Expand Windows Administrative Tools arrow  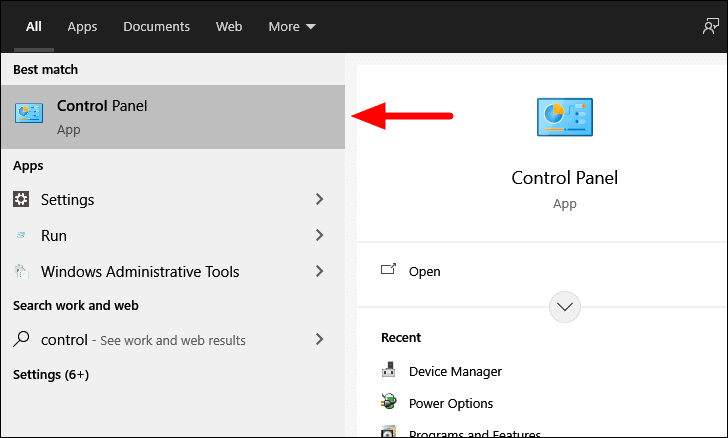(x=319, y=271)
